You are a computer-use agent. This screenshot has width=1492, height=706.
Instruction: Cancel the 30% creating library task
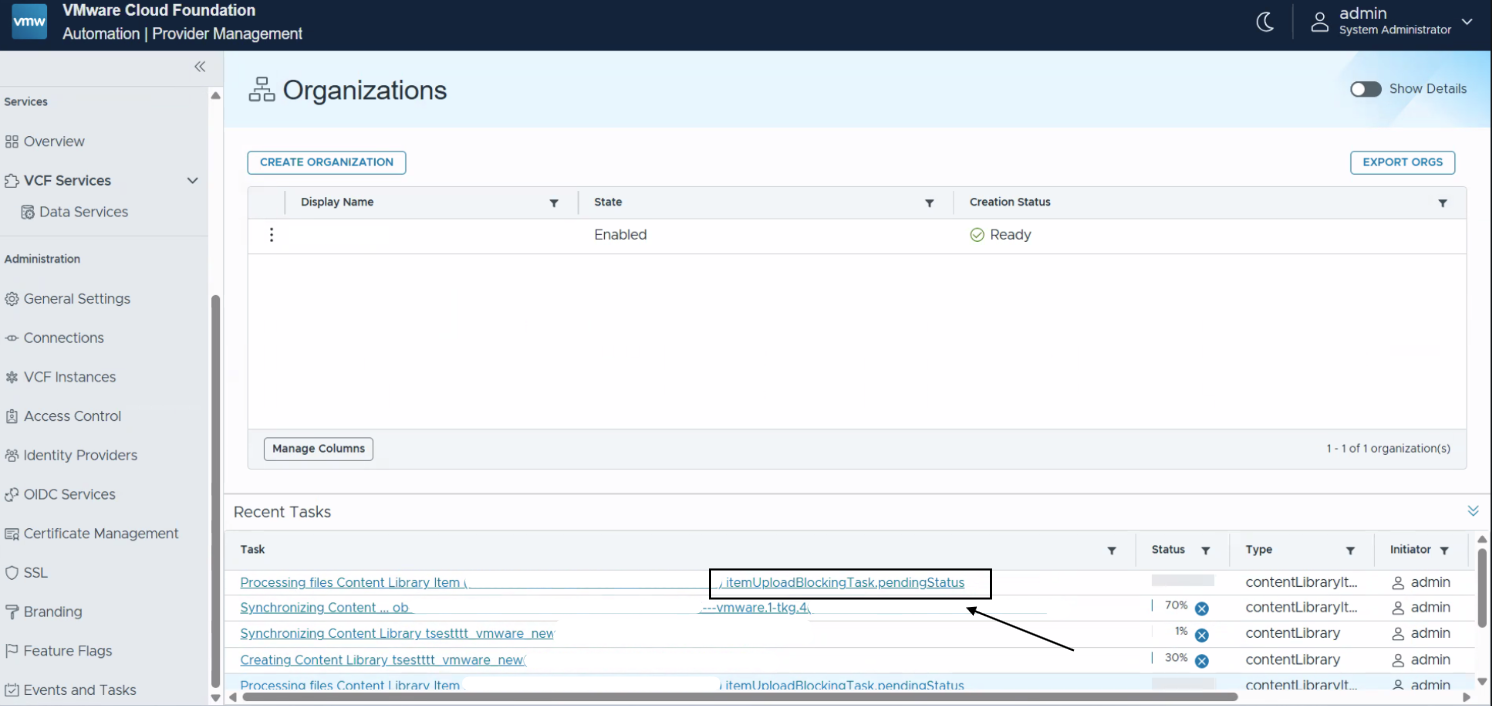pyautogui.click(x=1202, y=660)
